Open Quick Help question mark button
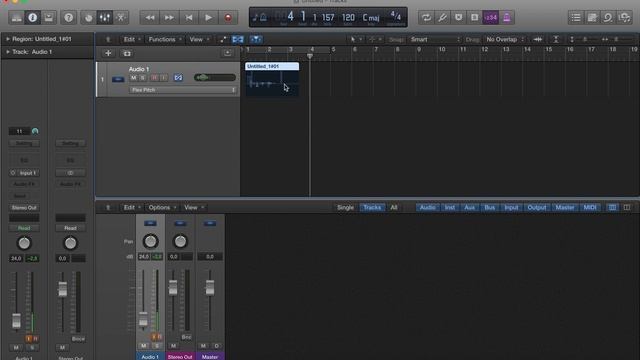 (69, 18)
